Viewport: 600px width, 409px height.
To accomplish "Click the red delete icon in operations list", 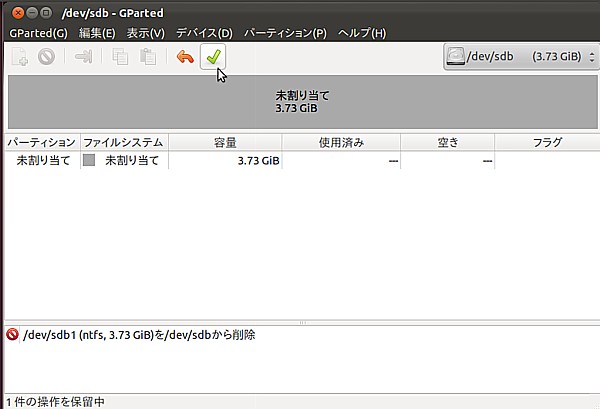I will [12, 335].
